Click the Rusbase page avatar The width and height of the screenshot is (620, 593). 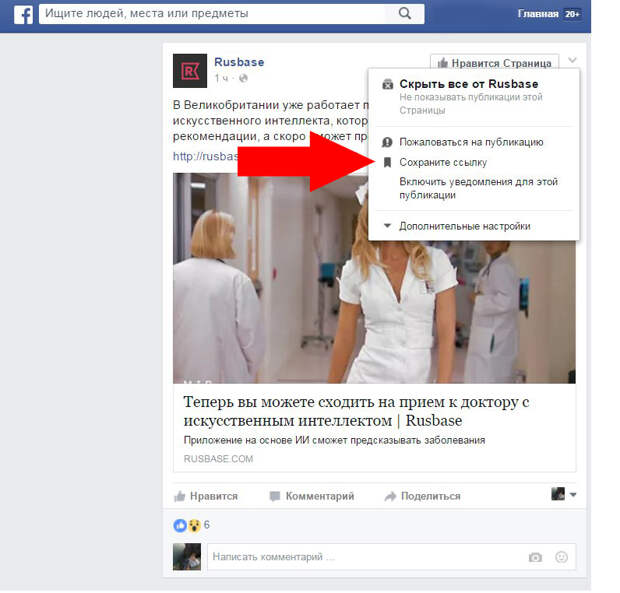point(190,70)
